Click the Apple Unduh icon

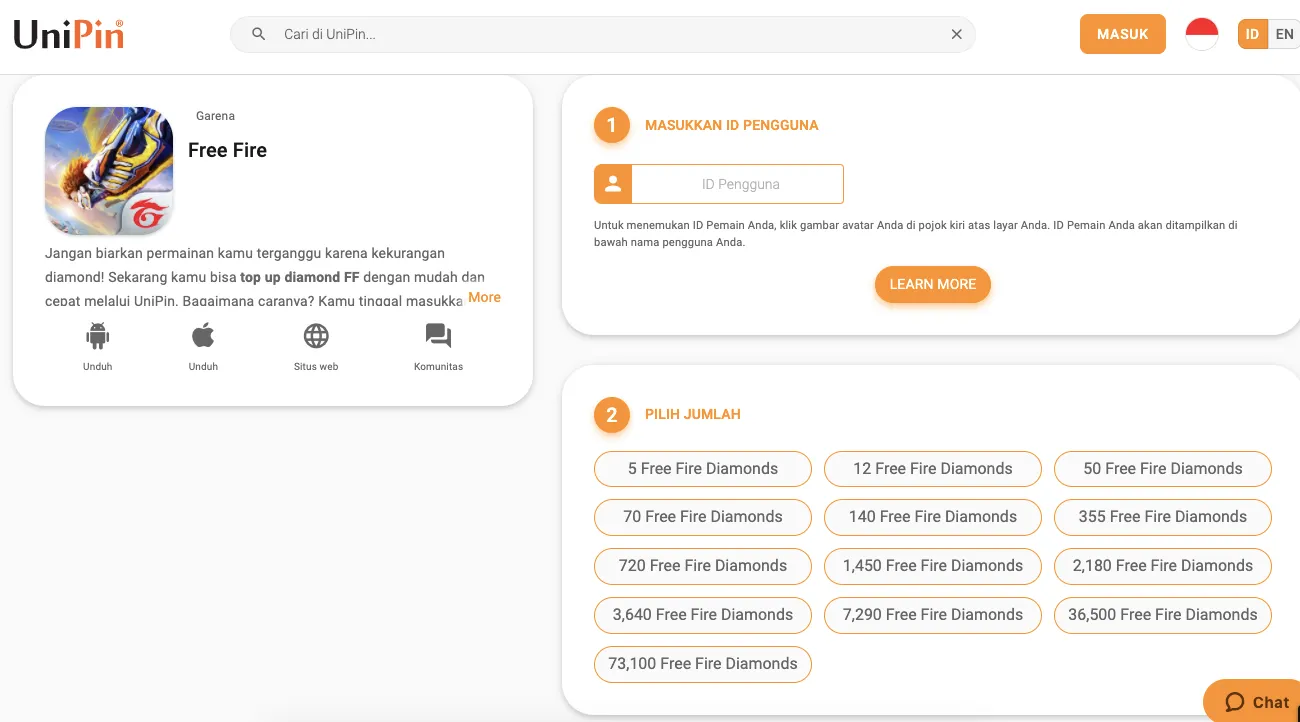point(203,336)
